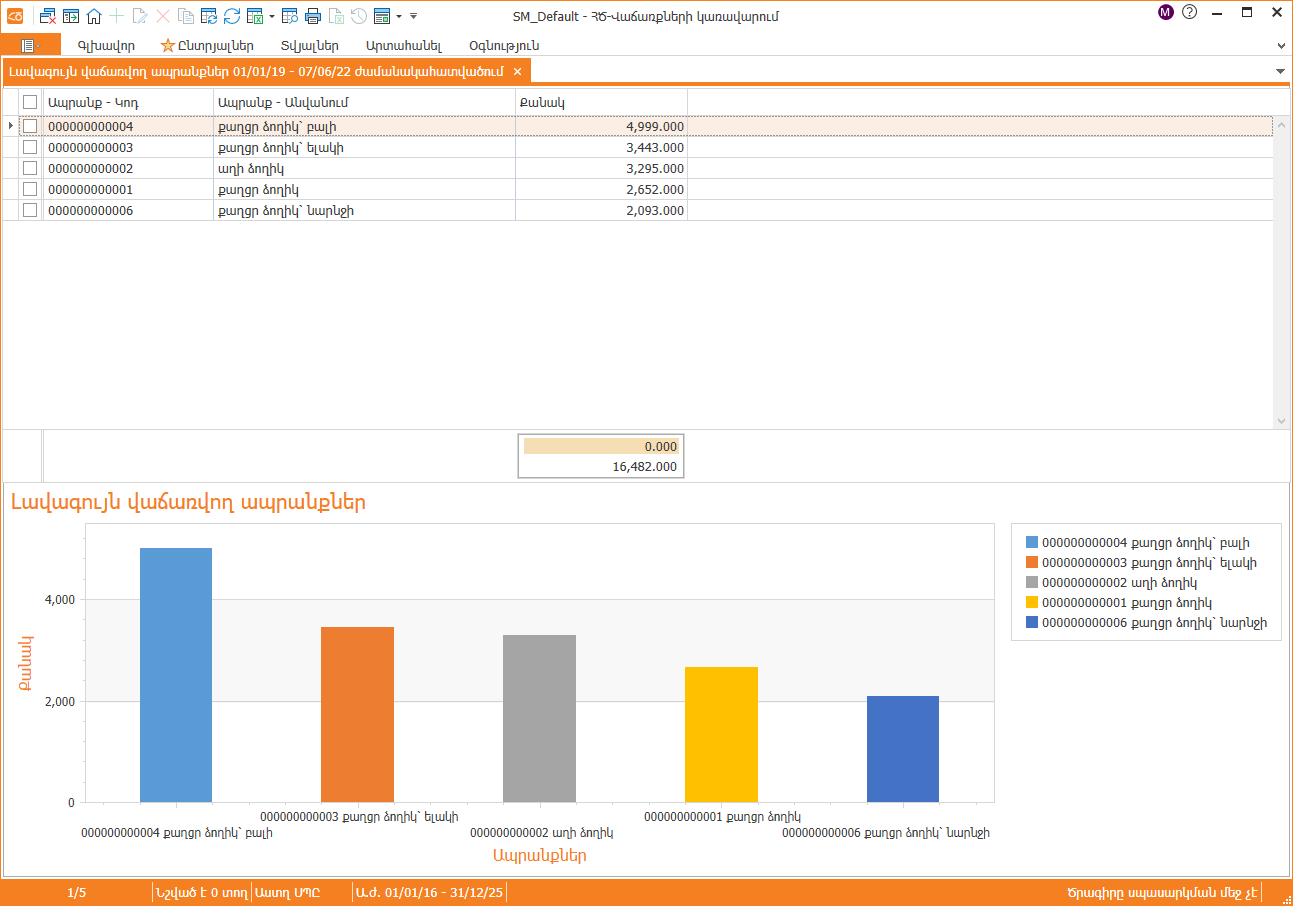The height and width of the screenshot is (906, 1293).
Task: Click the down arrow of table vertical scrollbar
Action: (1282, 422)
